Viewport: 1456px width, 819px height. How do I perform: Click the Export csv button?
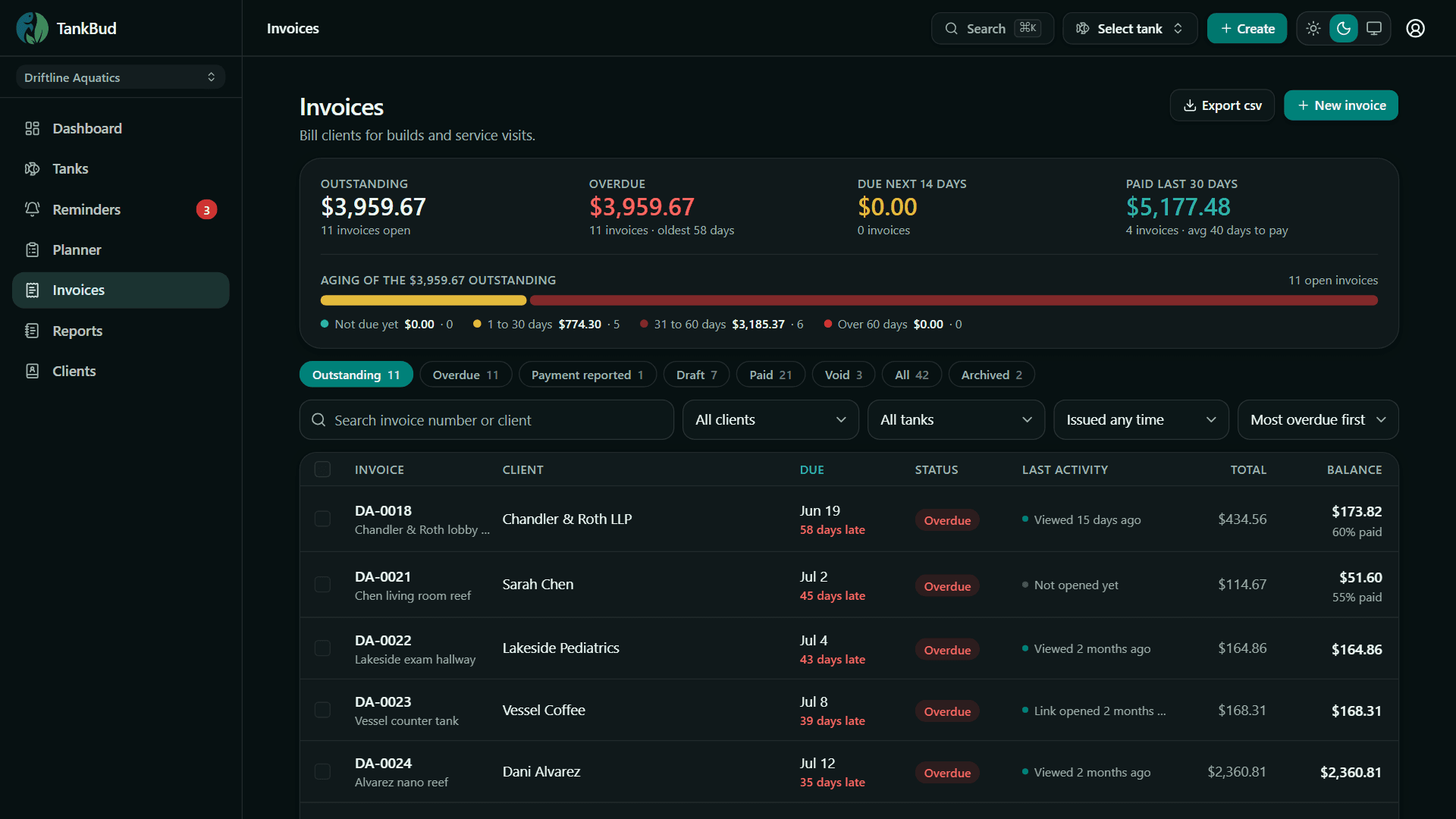(1222, 105)
